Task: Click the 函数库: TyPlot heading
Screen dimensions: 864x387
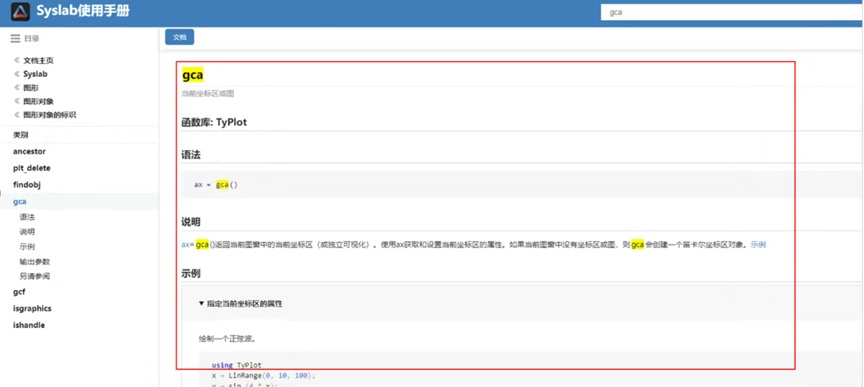Action: 214,122
